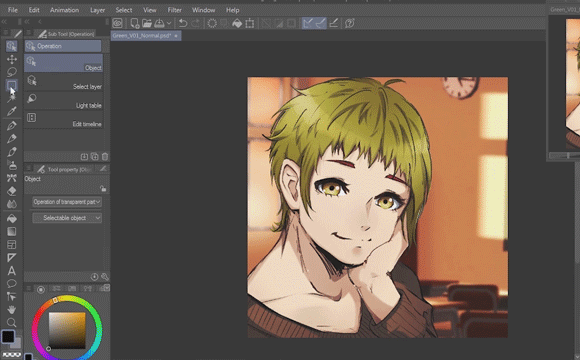580x360 pixels.
Task: Open the Select menu
Action: (124, 10)
